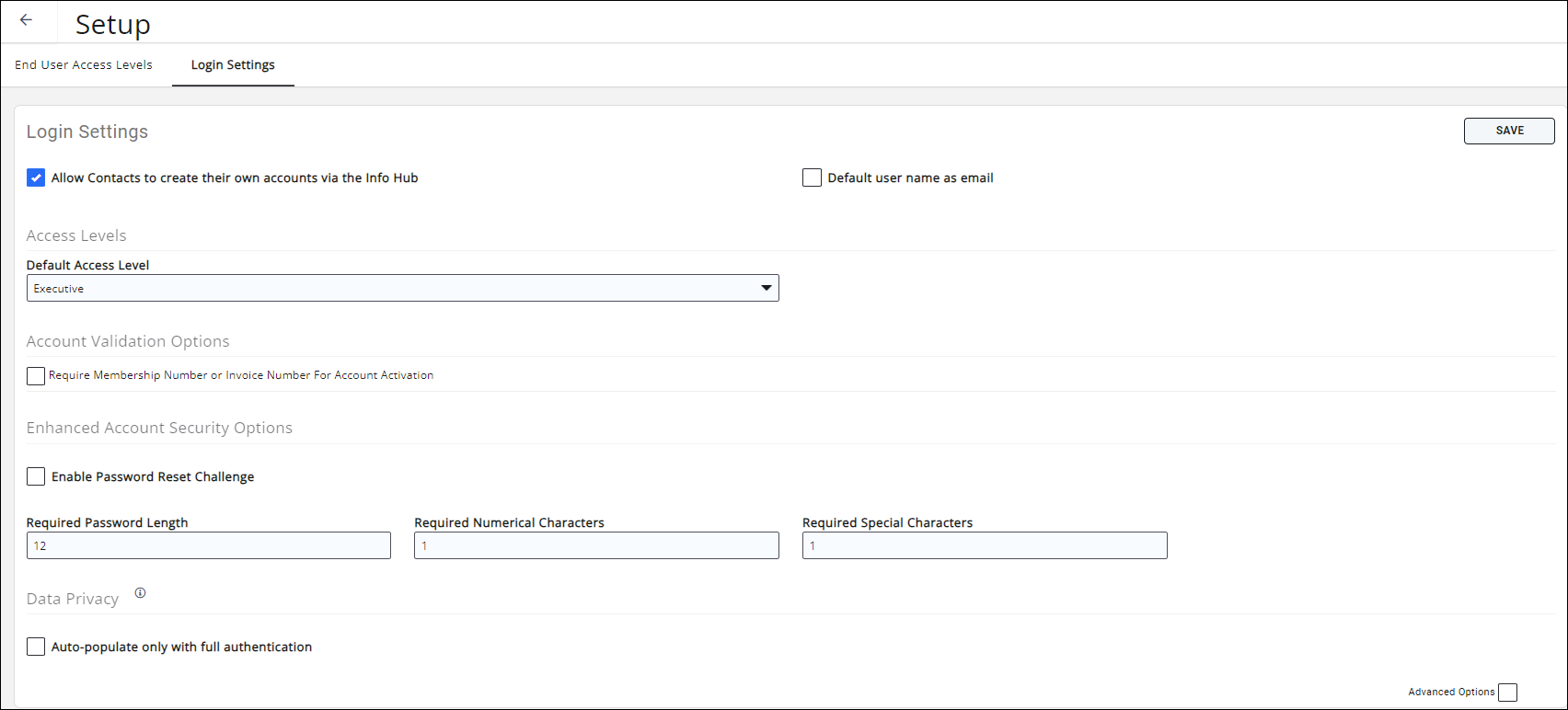Click the Default Access Level label
1568x710 pixels.
pos(87,265)
